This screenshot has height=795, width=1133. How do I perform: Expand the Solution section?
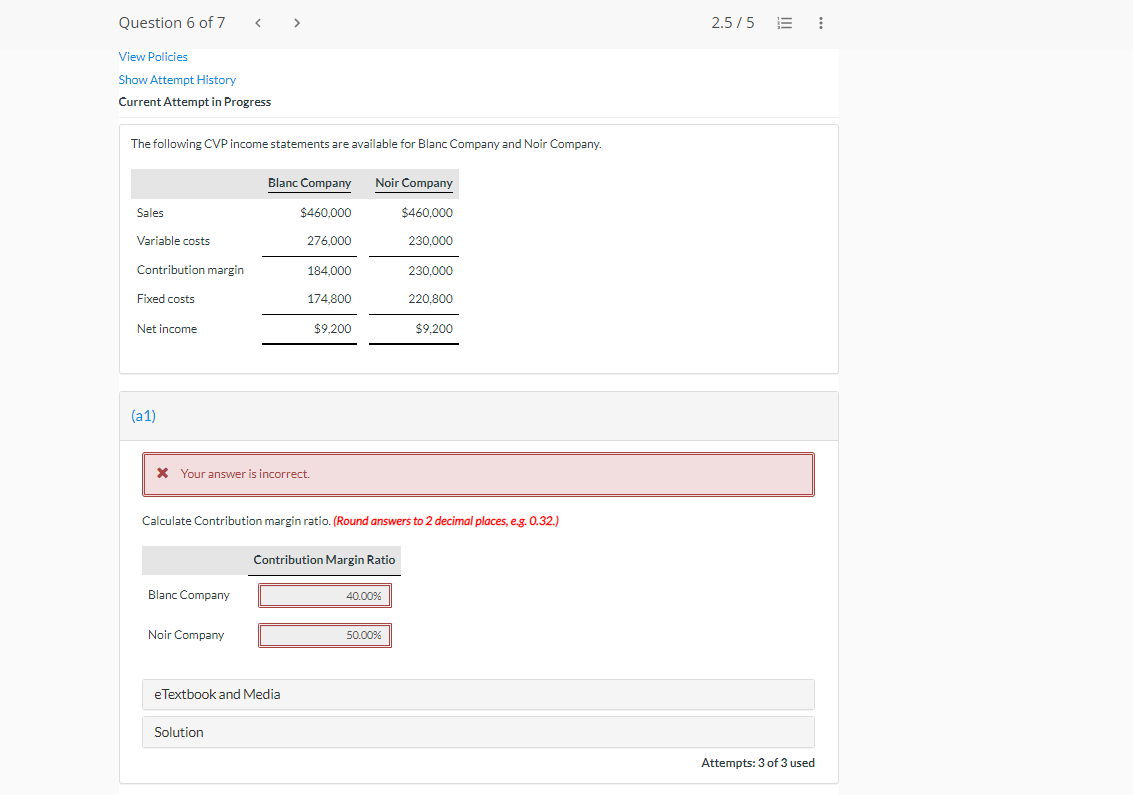click(478, 732)
